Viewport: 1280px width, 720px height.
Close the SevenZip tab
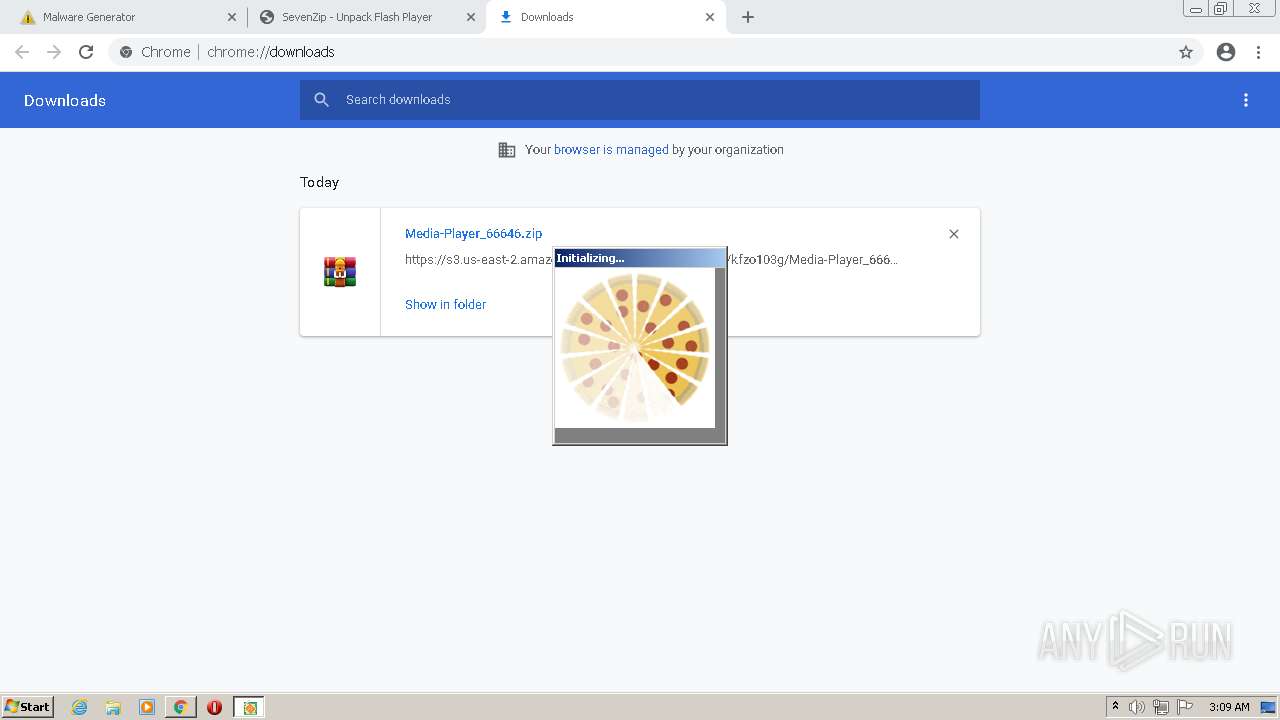pyautogui.click(x=471, y=17)
